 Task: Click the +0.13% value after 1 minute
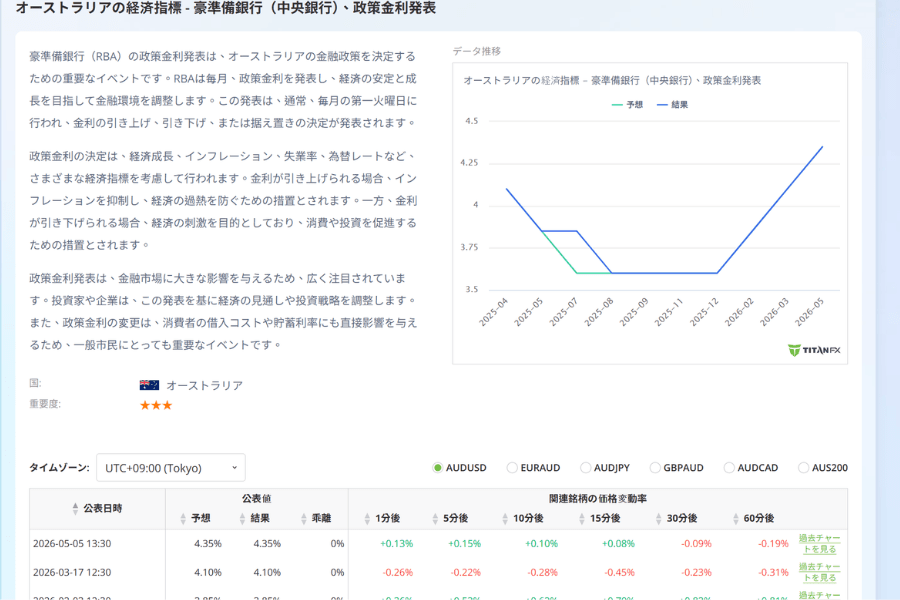(x=397, y=544)
